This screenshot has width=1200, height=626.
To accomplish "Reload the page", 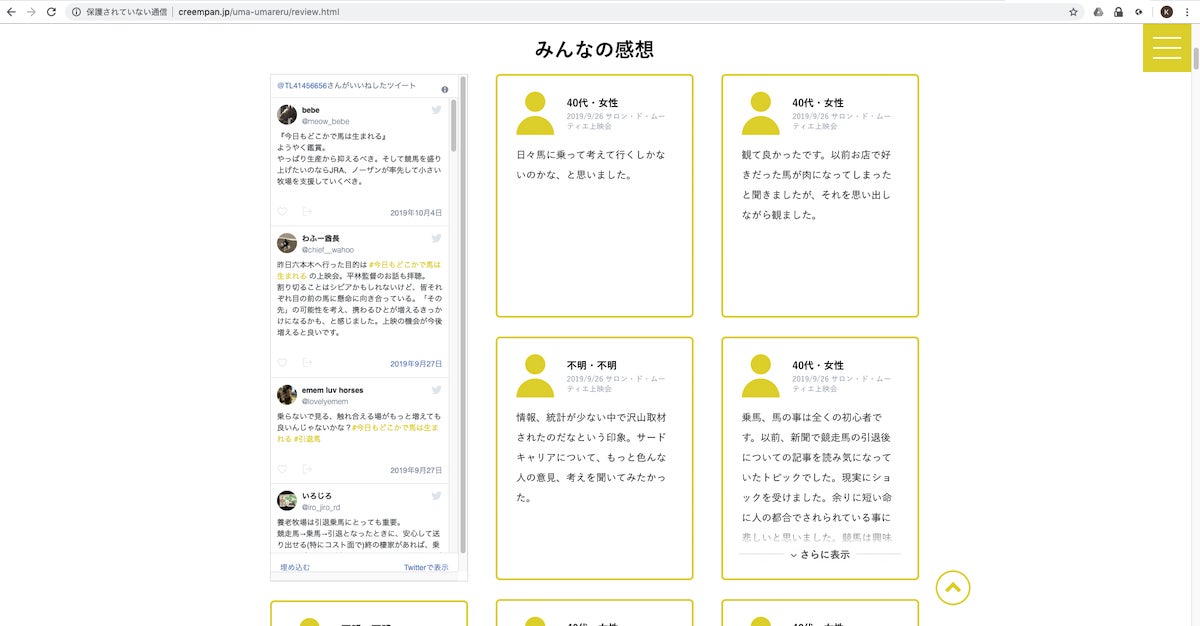I will pos(50,12).
